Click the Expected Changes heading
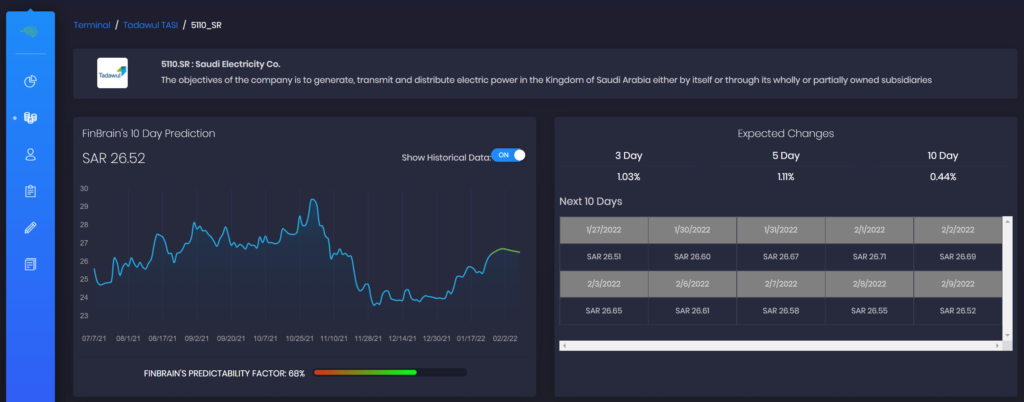 coord(786,134)
